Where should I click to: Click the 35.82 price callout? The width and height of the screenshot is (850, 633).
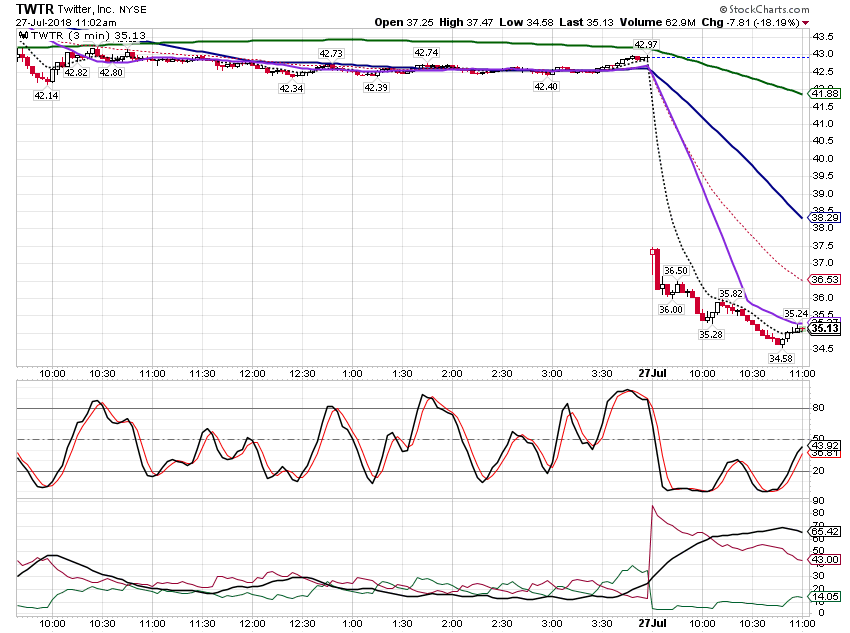coord(731,294)
